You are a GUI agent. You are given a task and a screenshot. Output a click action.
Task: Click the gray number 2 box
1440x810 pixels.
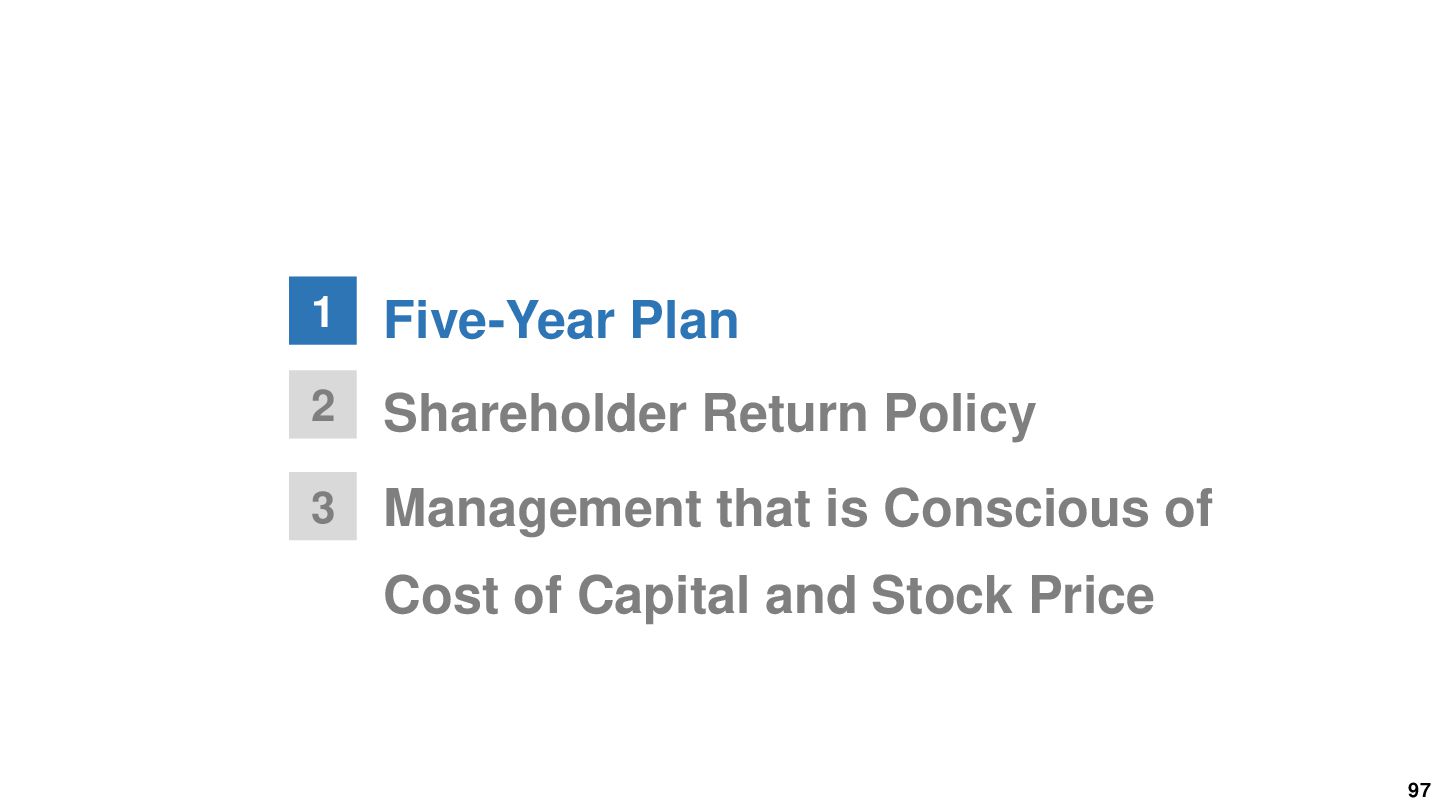click(x=322, y=405)
